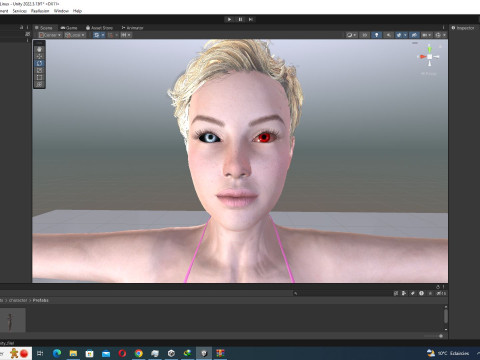Toggle scene lighting
The image size is (480, 360).
[376, 35]
